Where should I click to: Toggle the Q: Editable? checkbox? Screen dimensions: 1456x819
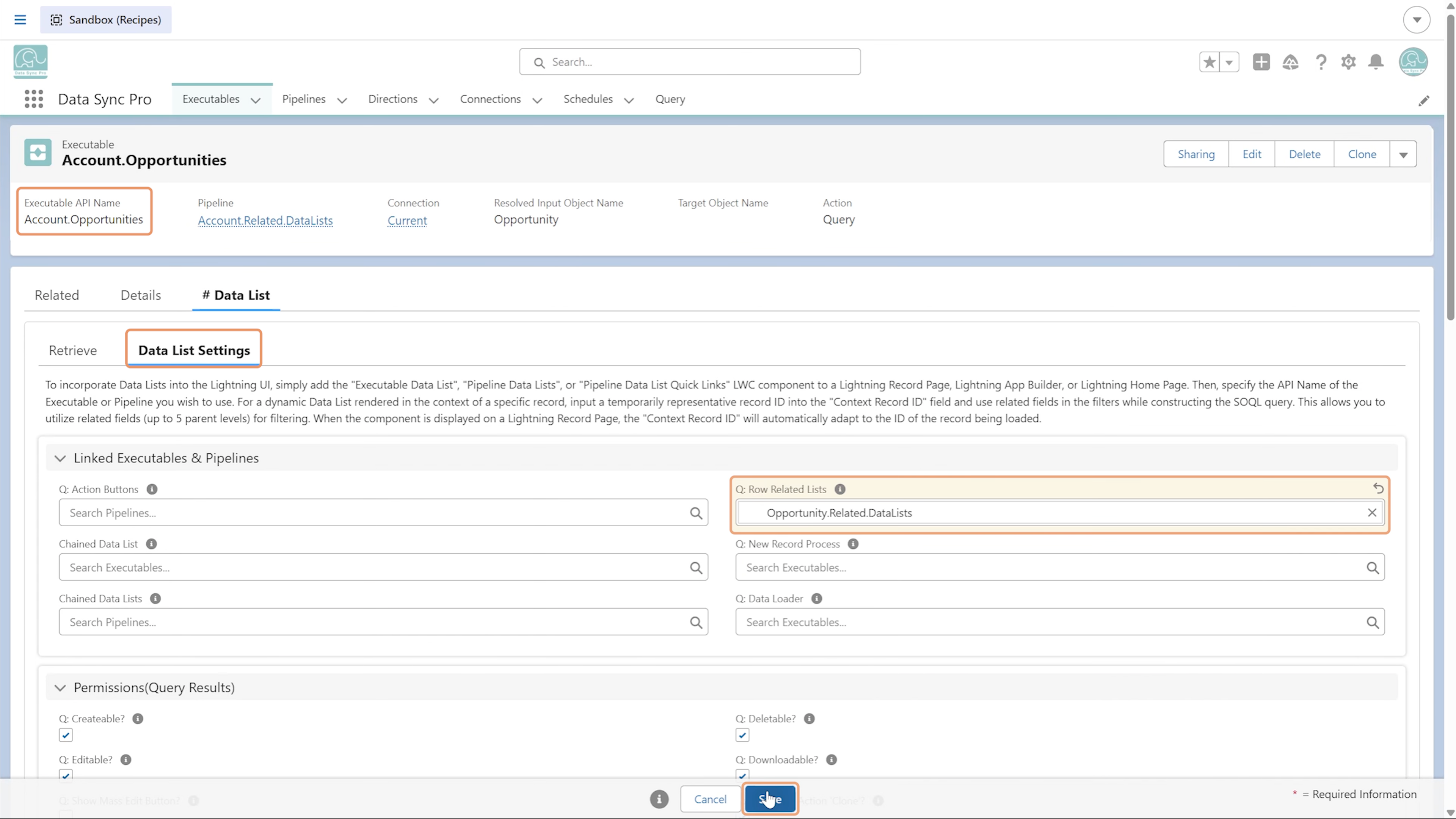point(66,775)
